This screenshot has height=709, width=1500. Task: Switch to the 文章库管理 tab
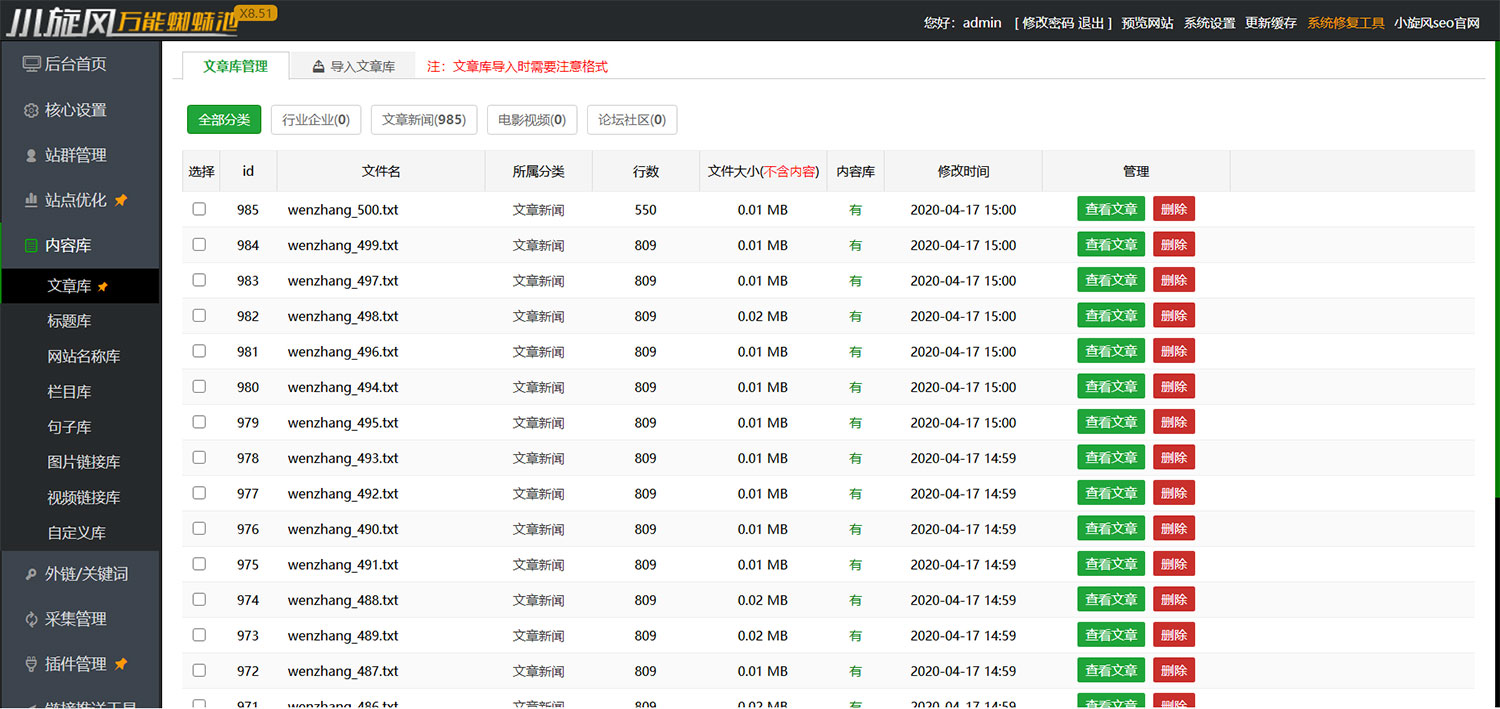(x=236, y=66)
